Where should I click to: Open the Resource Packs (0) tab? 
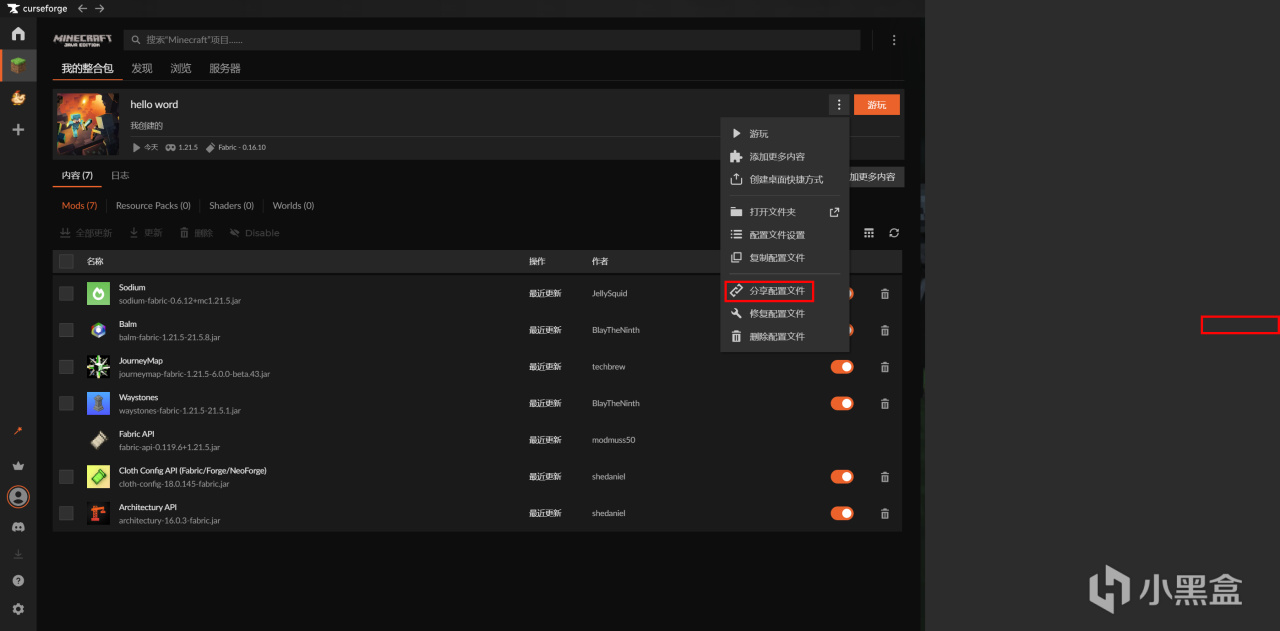click(153, 206)
